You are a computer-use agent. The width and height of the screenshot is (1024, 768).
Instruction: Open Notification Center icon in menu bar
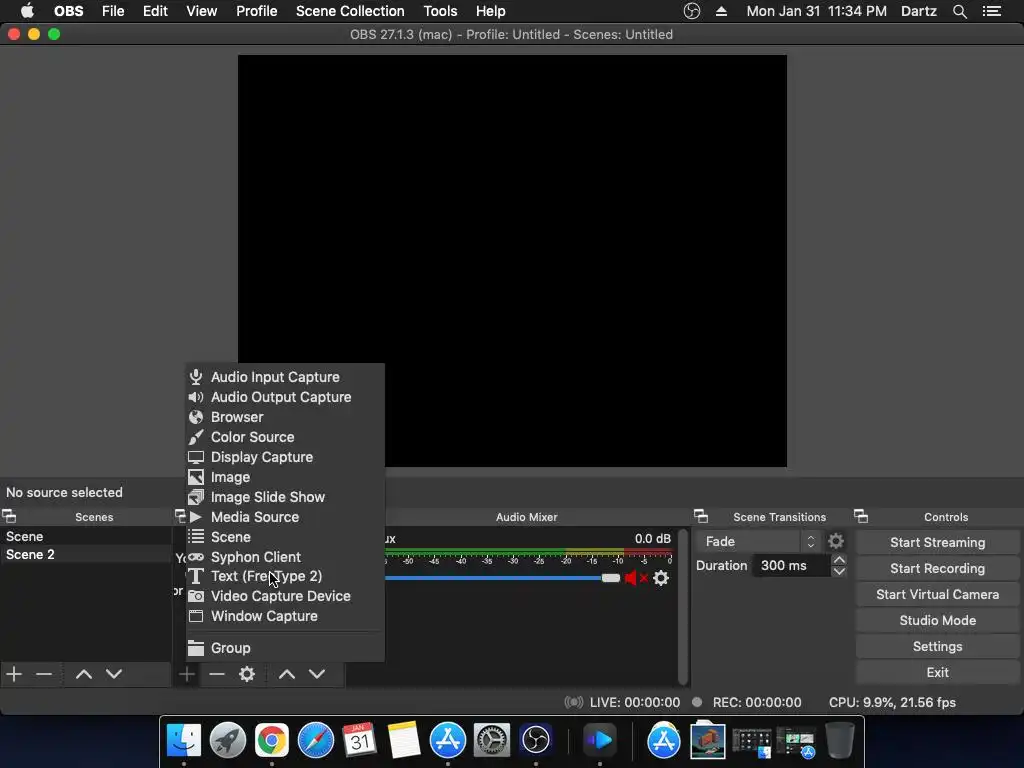991,11
